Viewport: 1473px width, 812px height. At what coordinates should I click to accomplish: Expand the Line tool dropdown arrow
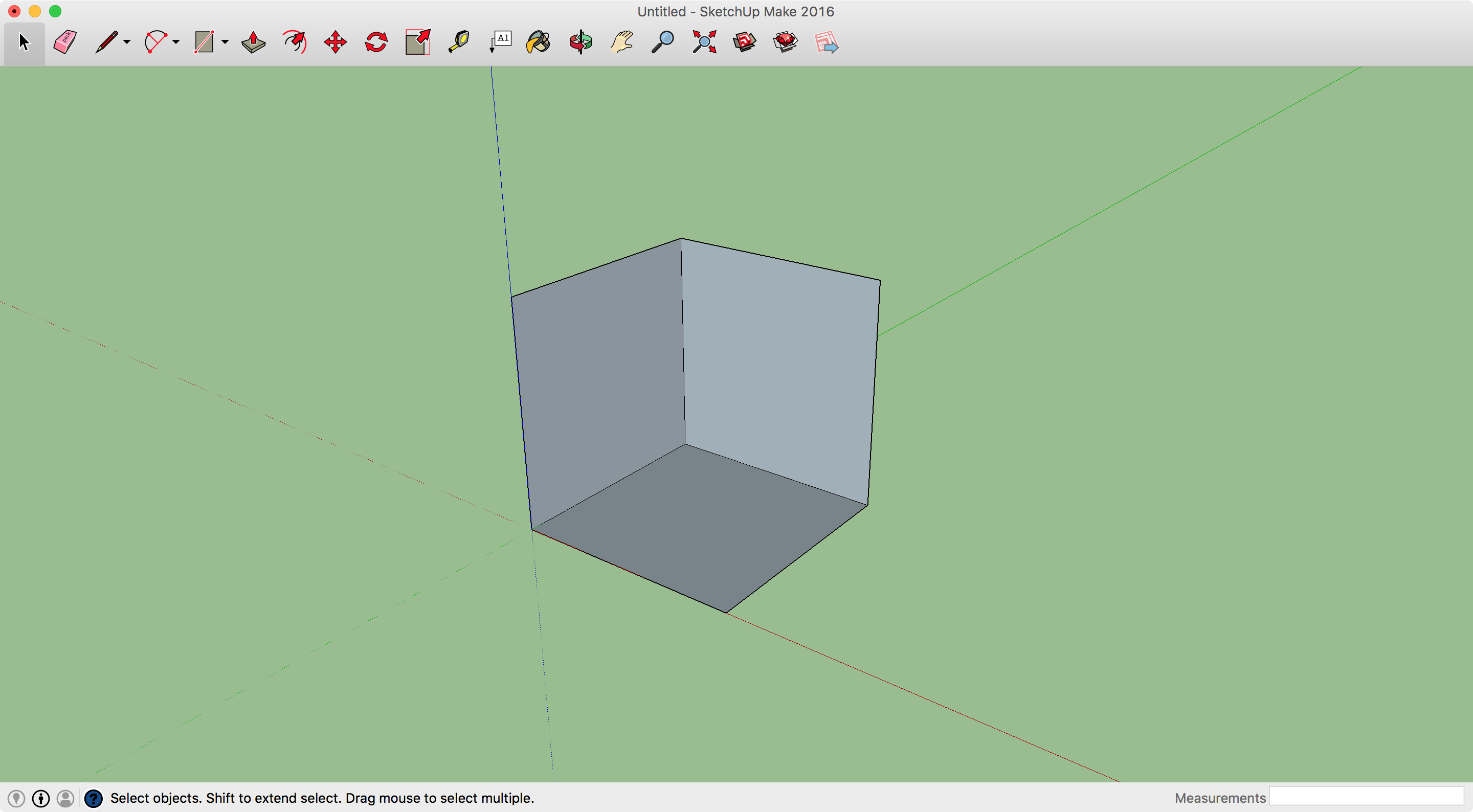[x=127, y=42]
